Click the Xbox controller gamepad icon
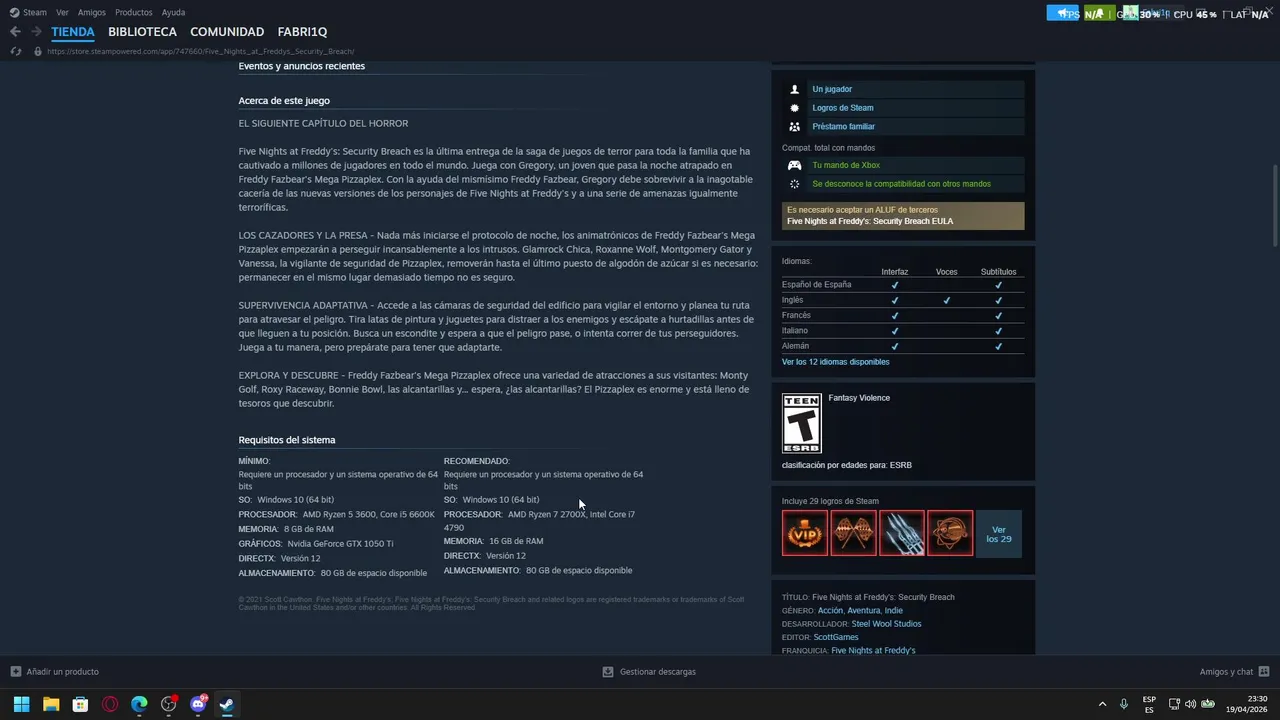This screenshot has width=1280, height=720. coord(794,165)
